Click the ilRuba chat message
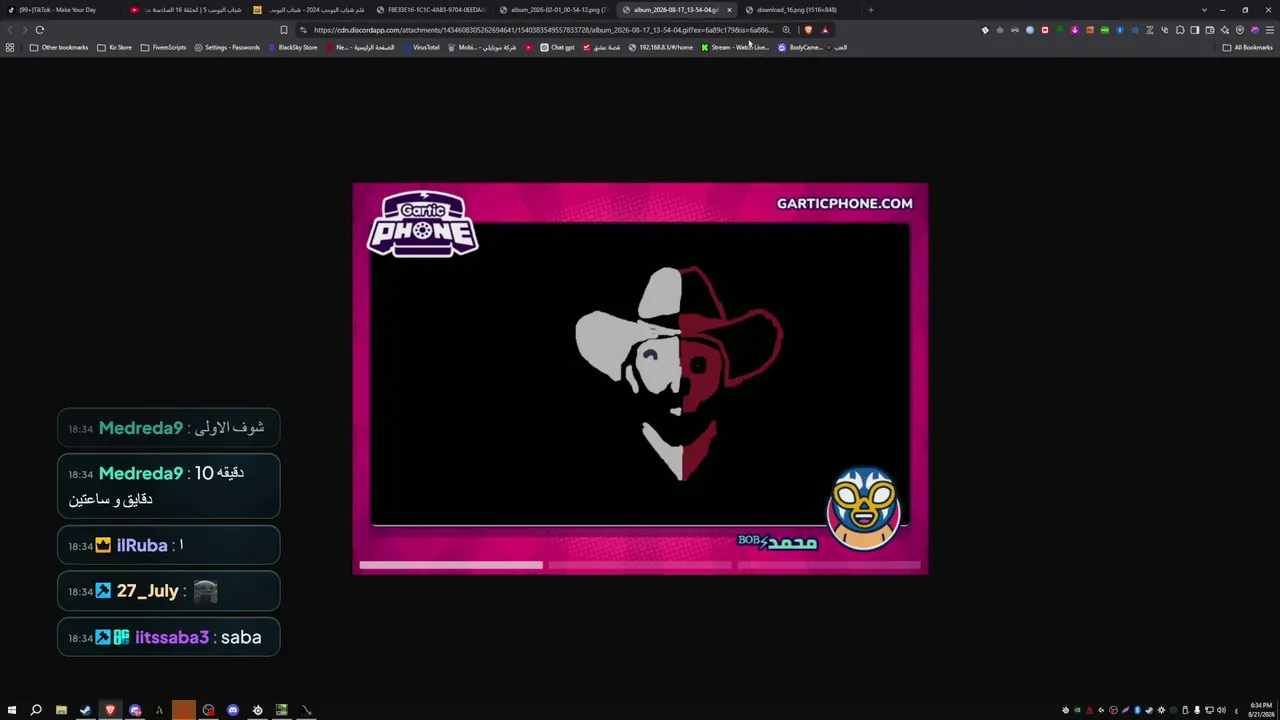This screenshot has width=1280, height=720. (x=169, y=545)
